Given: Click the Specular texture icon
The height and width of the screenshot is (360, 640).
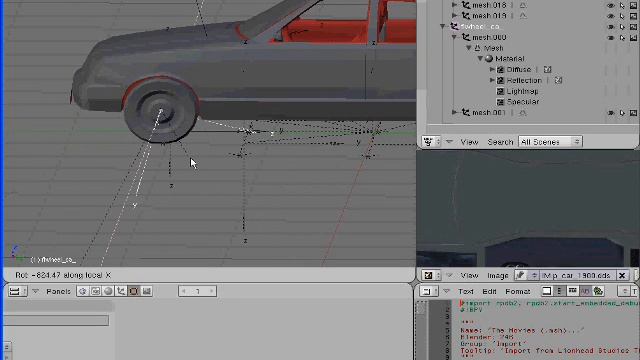Looking at the screenshot, I should (x=500, y=102).
